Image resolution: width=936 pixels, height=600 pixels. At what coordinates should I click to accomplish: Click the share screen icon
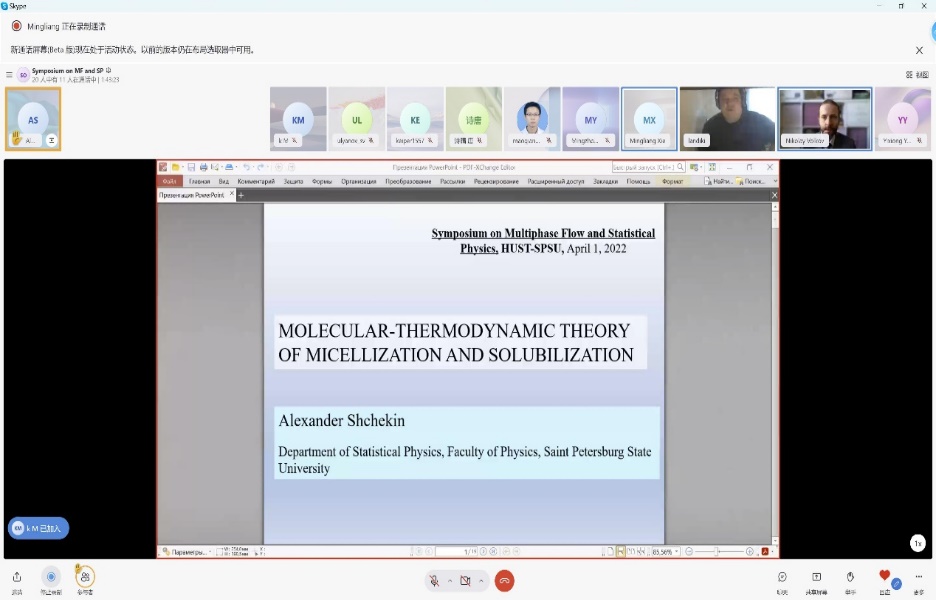(x=816, y=577)
